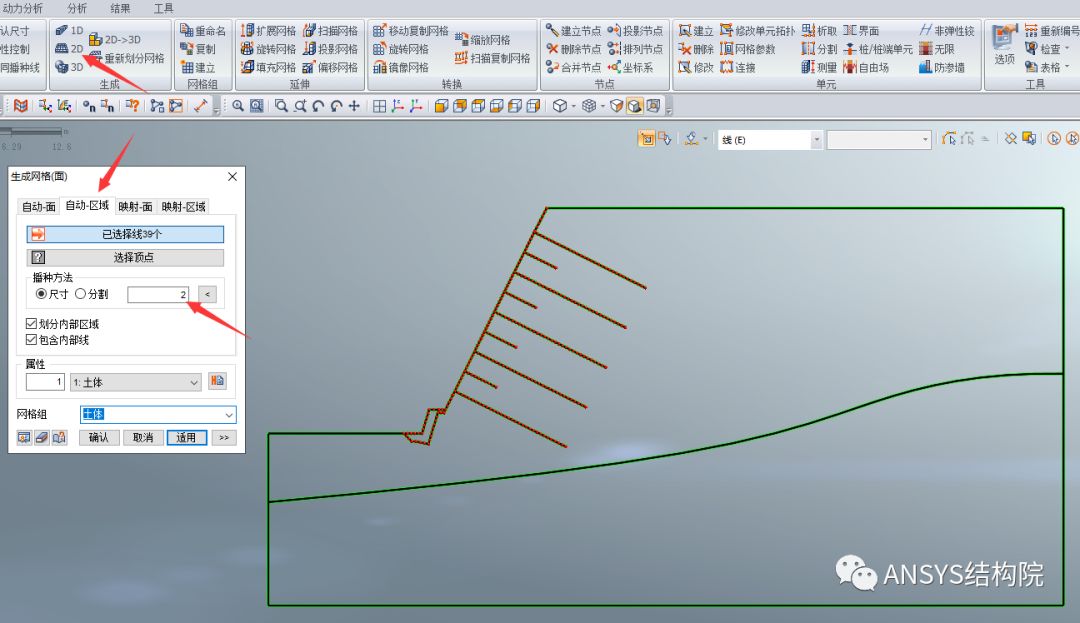1080x623 pixels.
Task: Click 桩/桩端单元 pile element tool
Action: point(878,49)
